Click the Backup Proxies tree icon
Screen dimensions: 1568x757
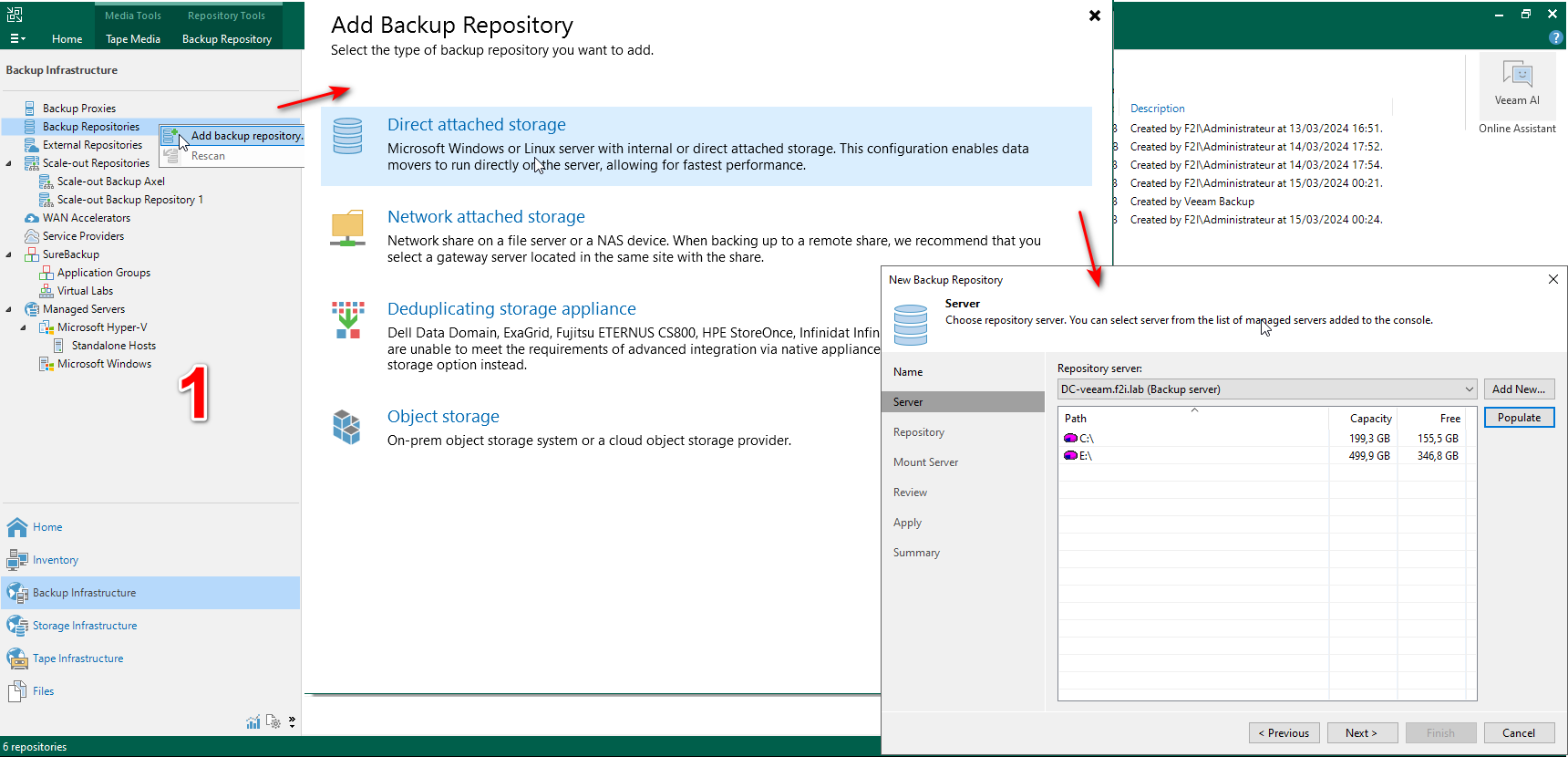[x=31, y=109]
